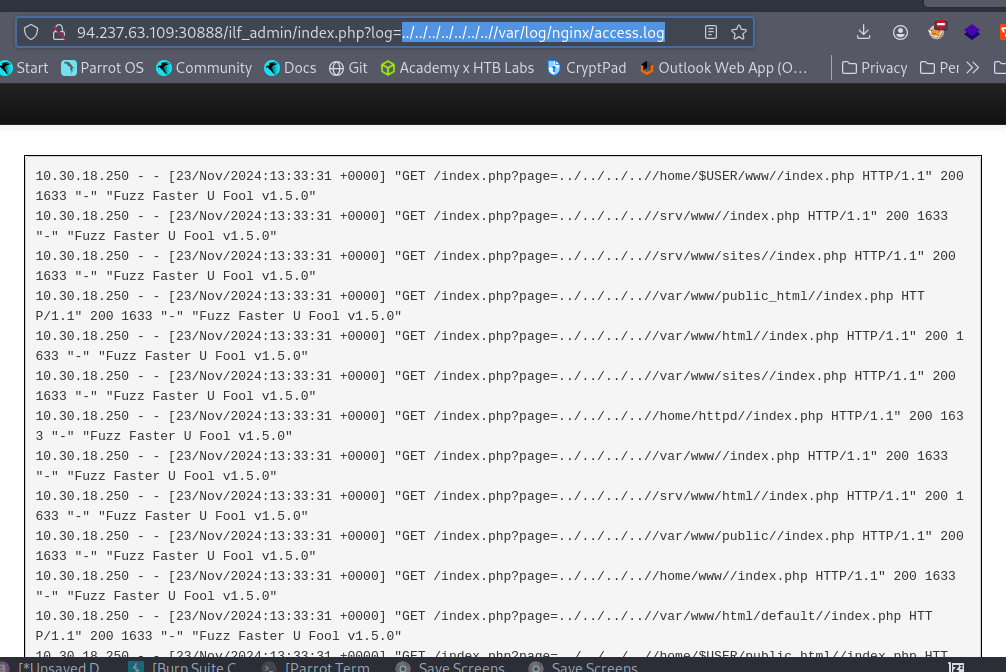The height and width of the screenshot is (672, 1006).
Task: Click the log entry for /home/httpd//index.php
Action: [x=499, y=426]
